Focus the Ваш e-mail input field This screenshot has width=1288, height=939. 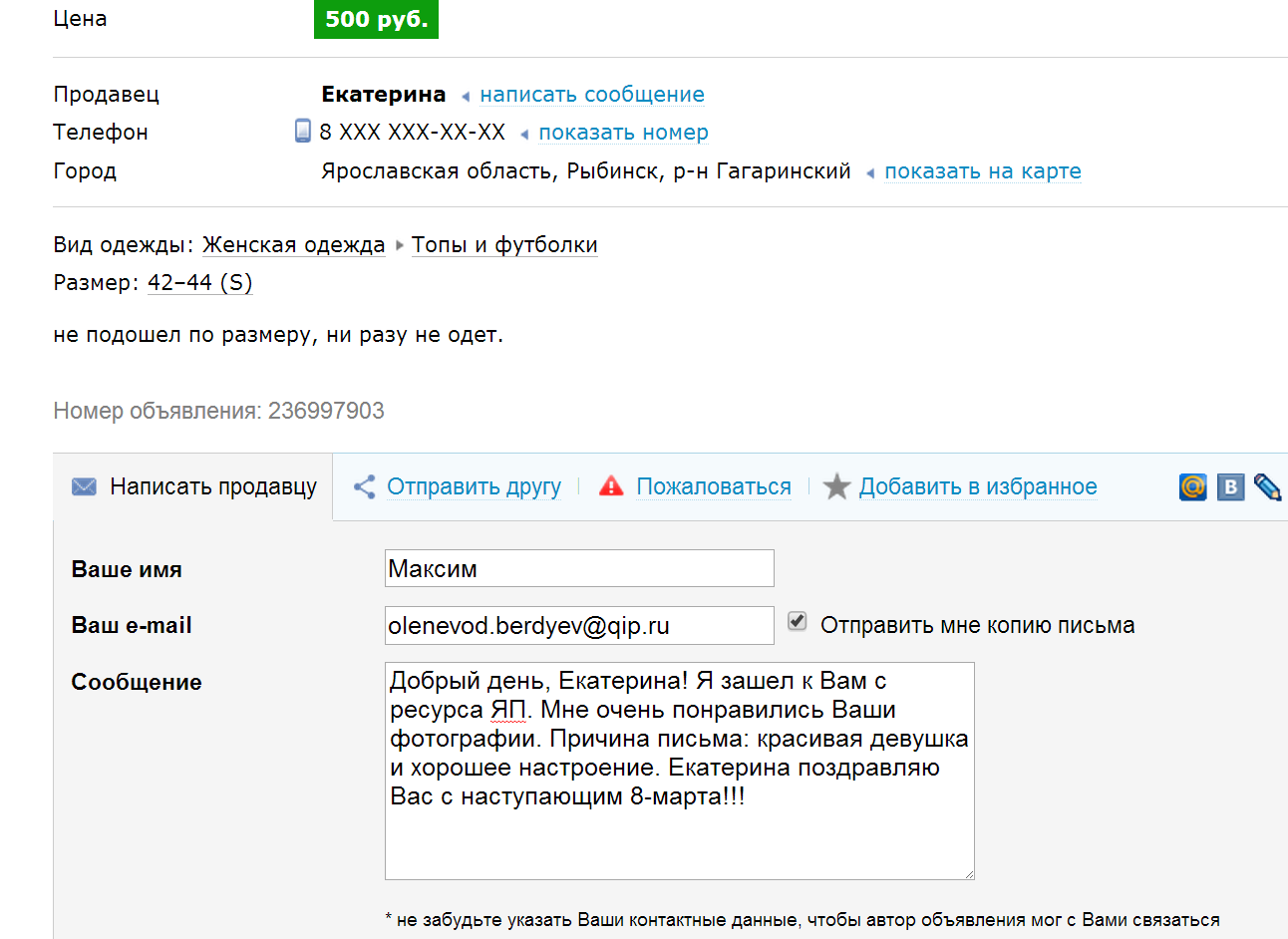(x=579, y=625)
